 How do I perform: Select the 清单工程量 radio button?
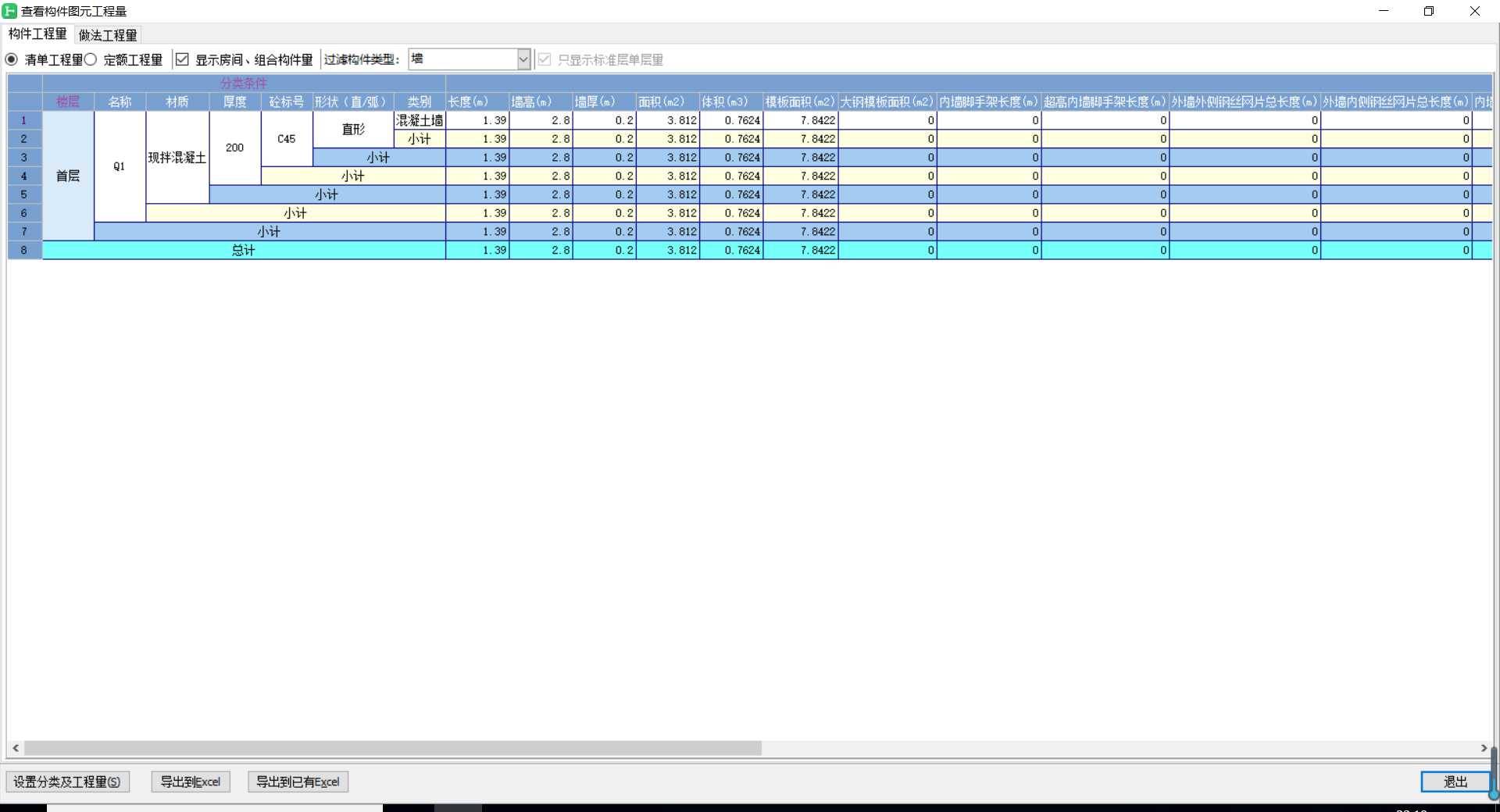pyautogui.click(x=12, y=59)
